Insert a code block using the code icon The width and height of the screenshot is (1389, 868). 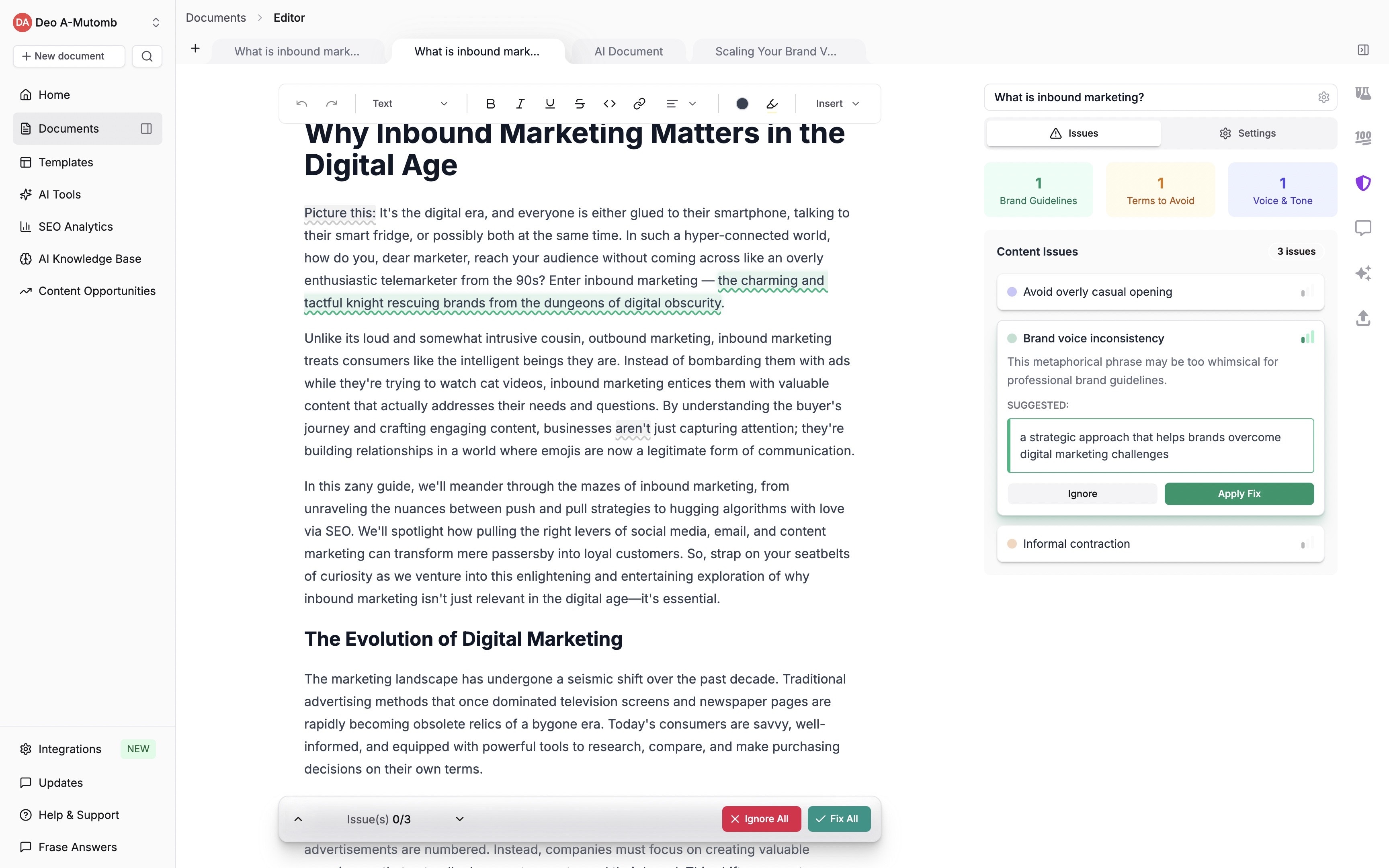pyautogui.click(x=610, y=103)
